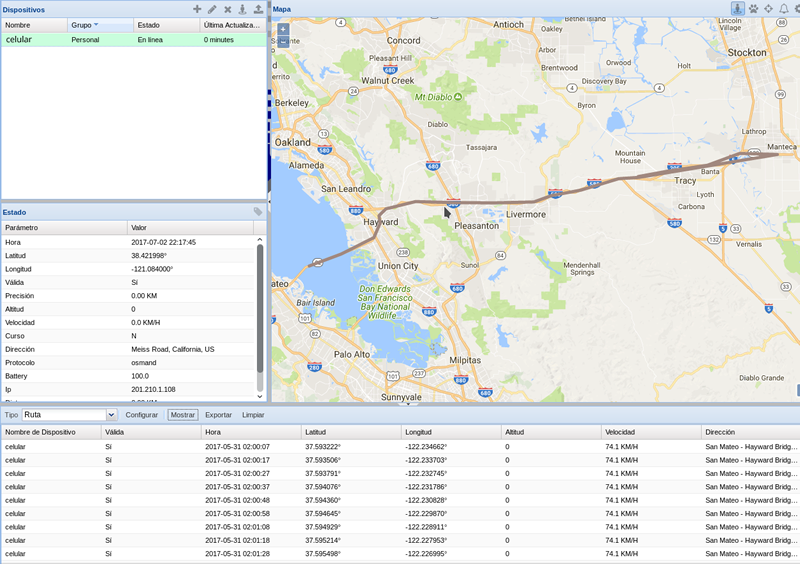
Task: Select report row at 2017-05-31 02:00:48
Action: [x=401, y=500]
